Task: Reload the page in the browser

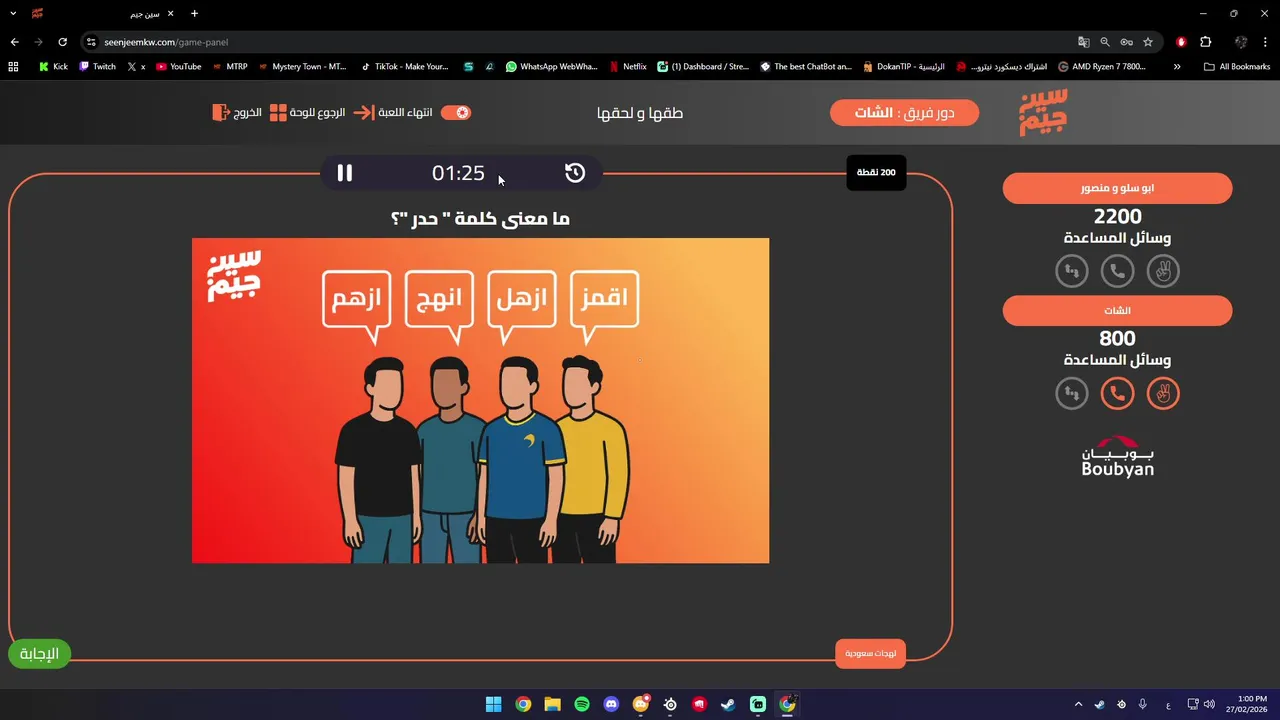Action: click(62, 42)
